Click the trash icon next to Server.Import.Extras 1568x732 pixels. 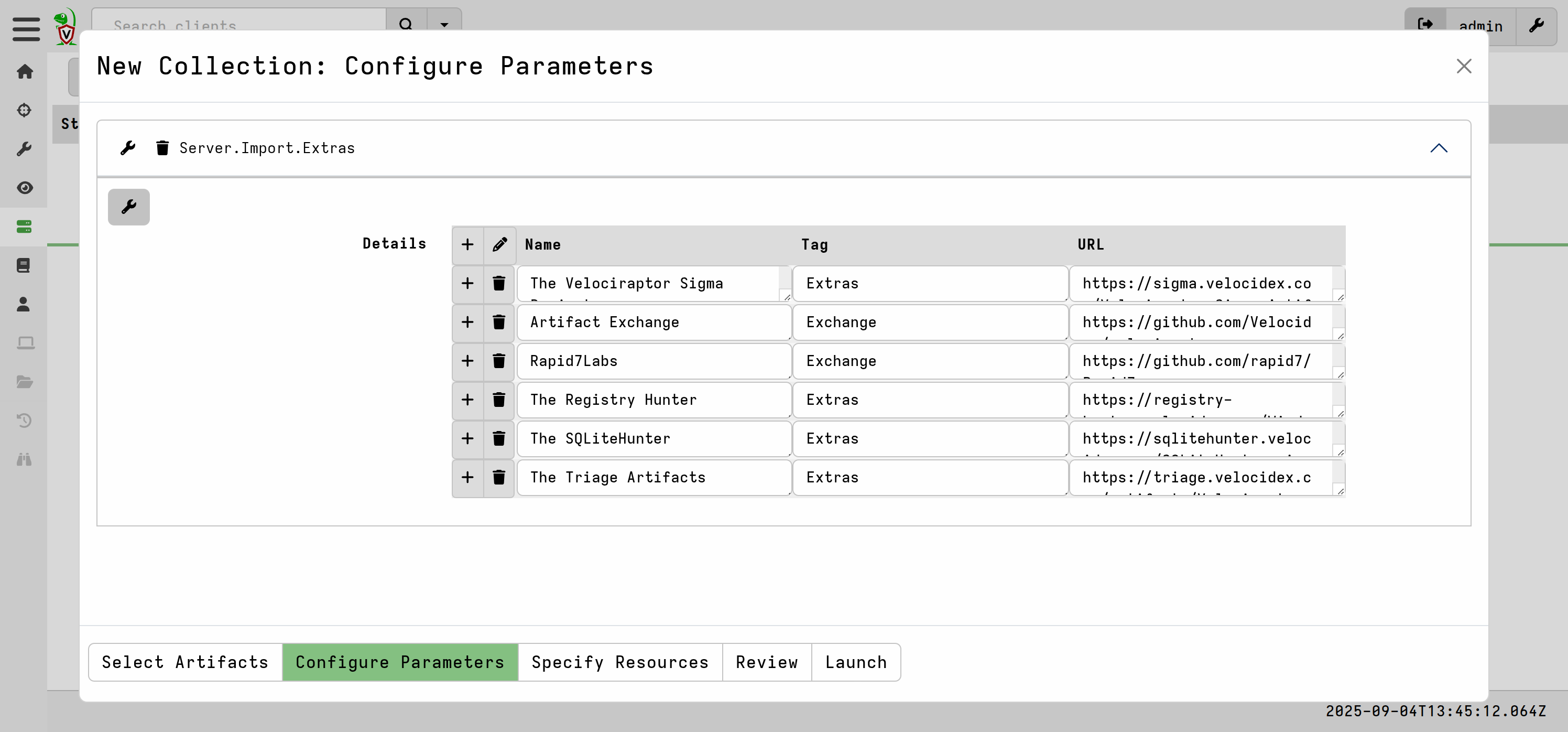click(162, 148)
